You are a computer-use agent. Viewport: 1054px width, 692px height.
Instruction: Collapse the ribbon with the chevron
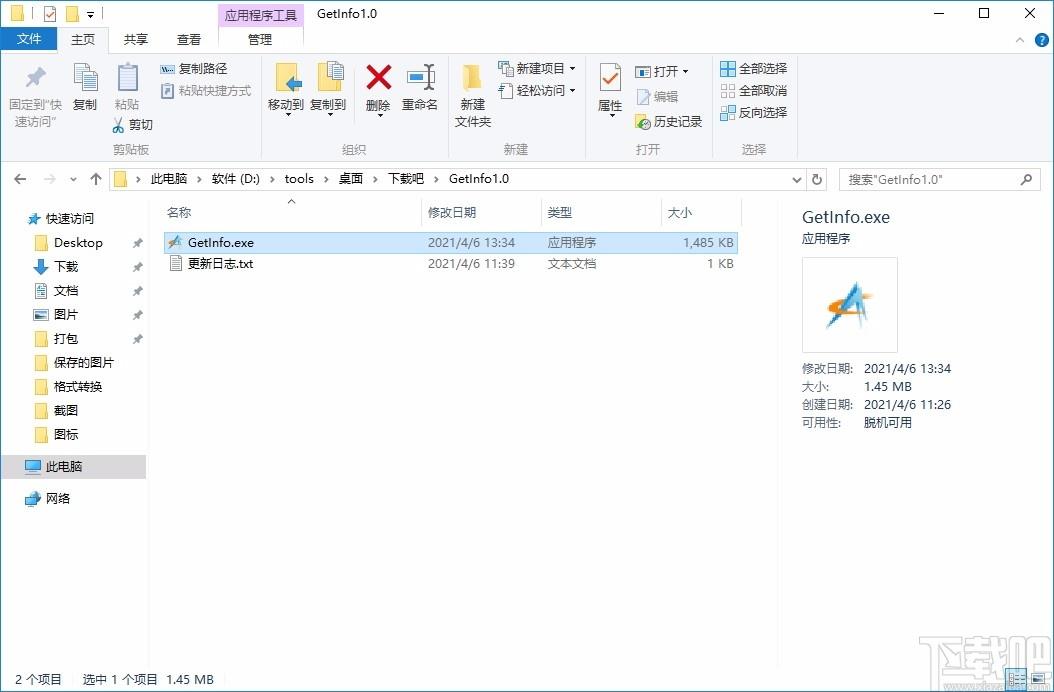[1020, 40]
